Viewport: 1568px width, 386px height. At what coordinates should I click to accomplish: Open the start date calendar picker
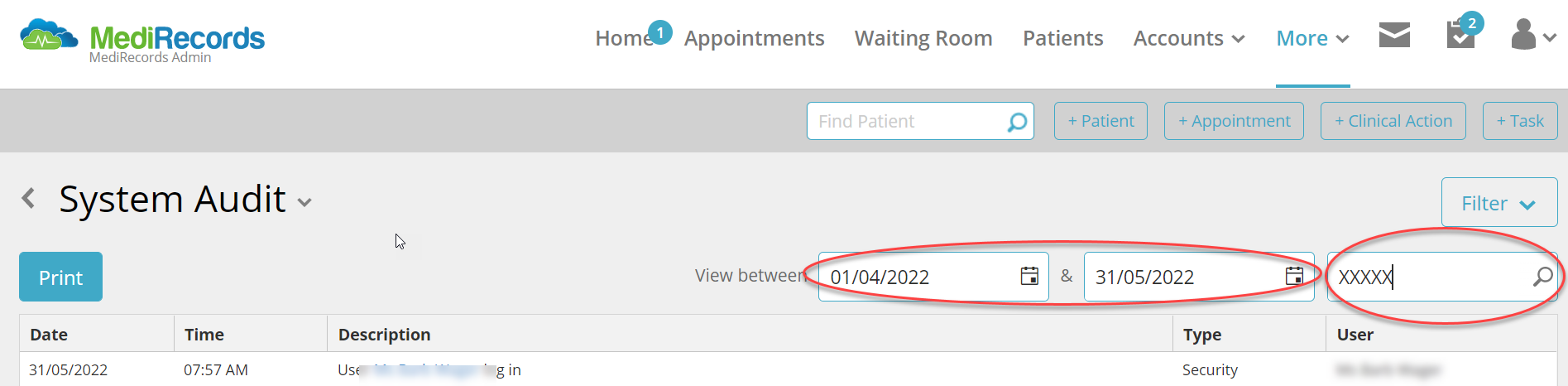pos(1029,276)
